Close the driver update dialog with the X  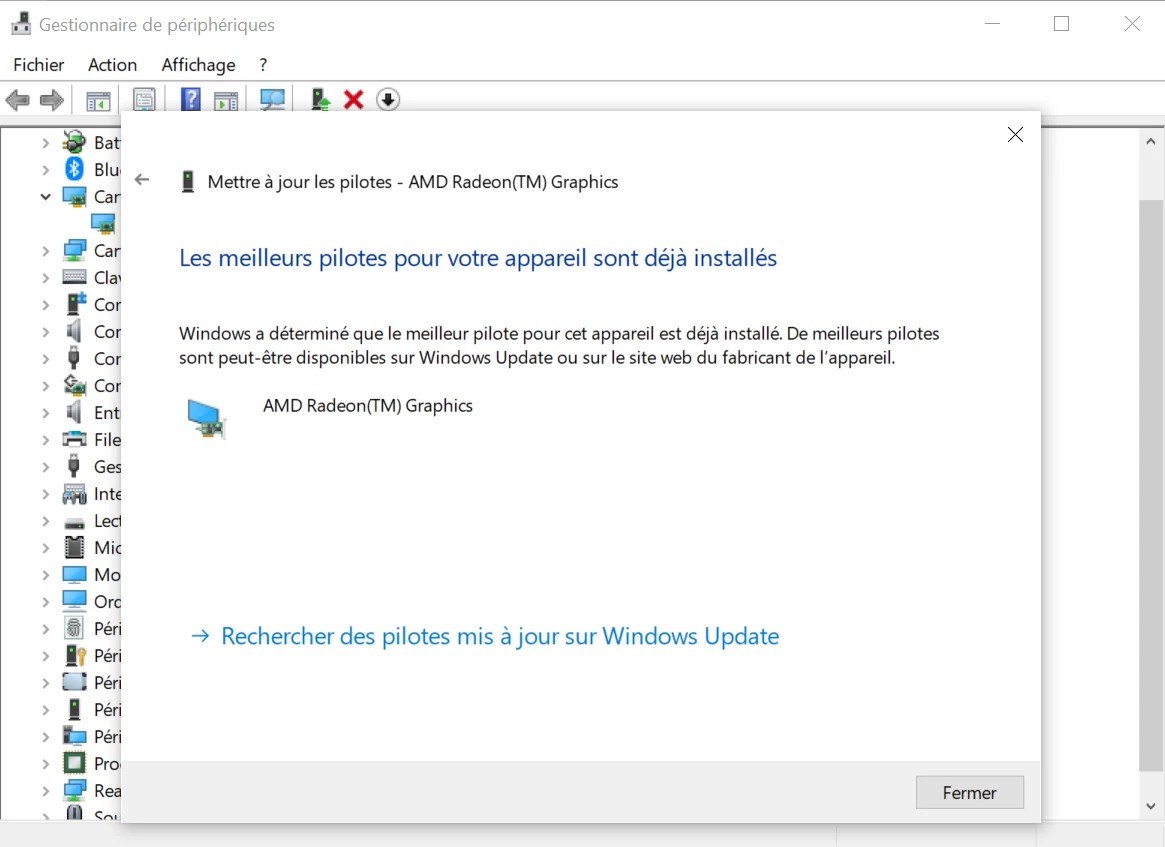tap(1015, 134)
